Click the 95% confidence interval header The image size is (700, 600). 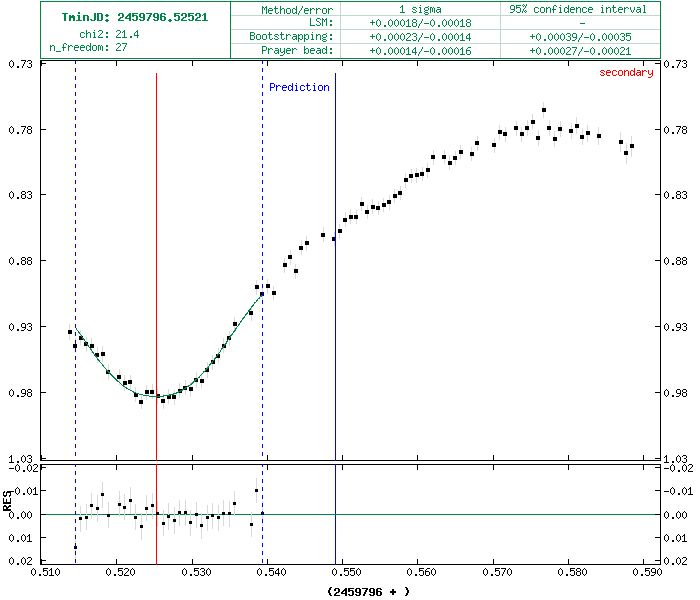tap(578, 9)
